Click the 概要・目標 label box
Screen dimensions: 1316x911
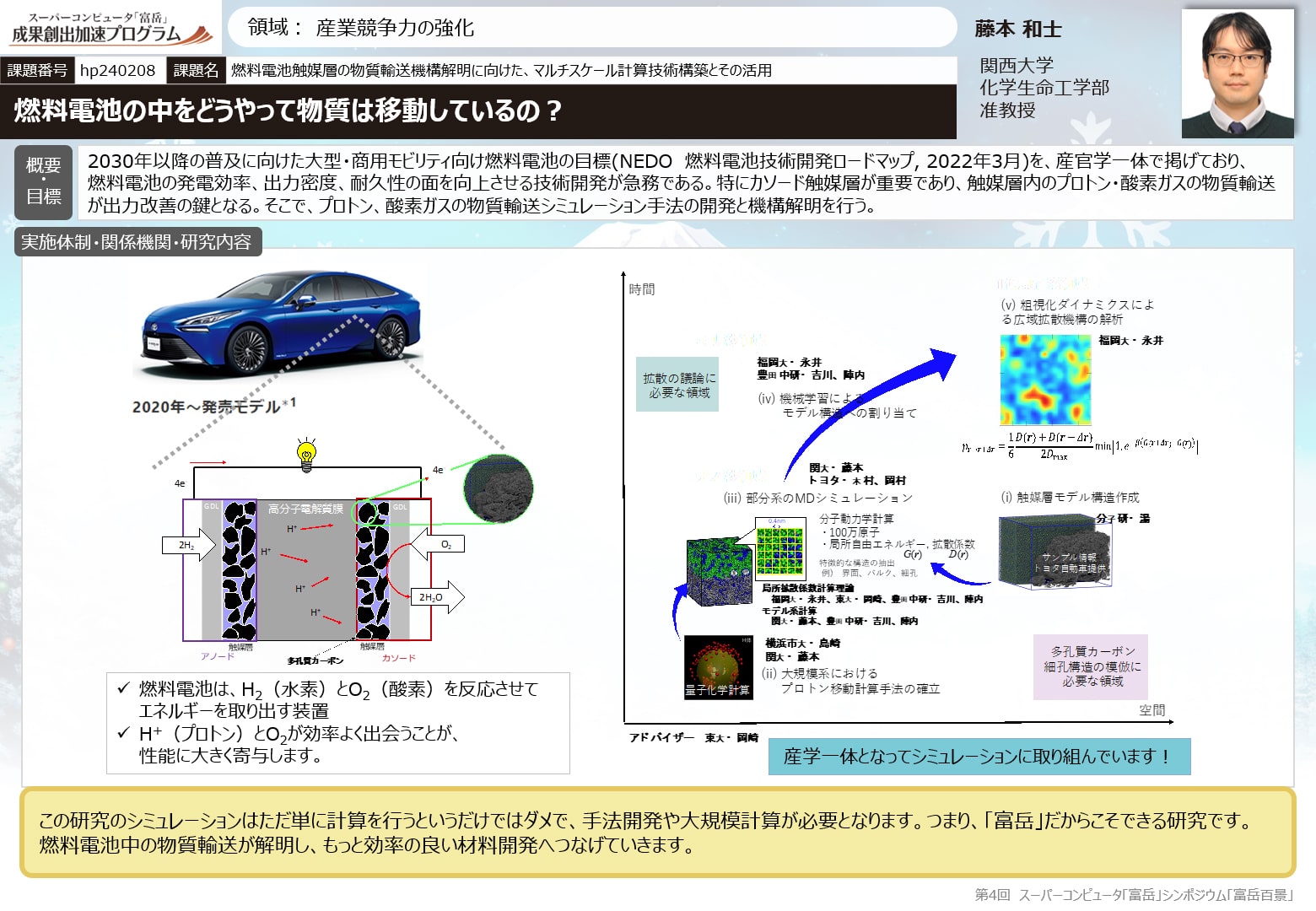point(44,181)
